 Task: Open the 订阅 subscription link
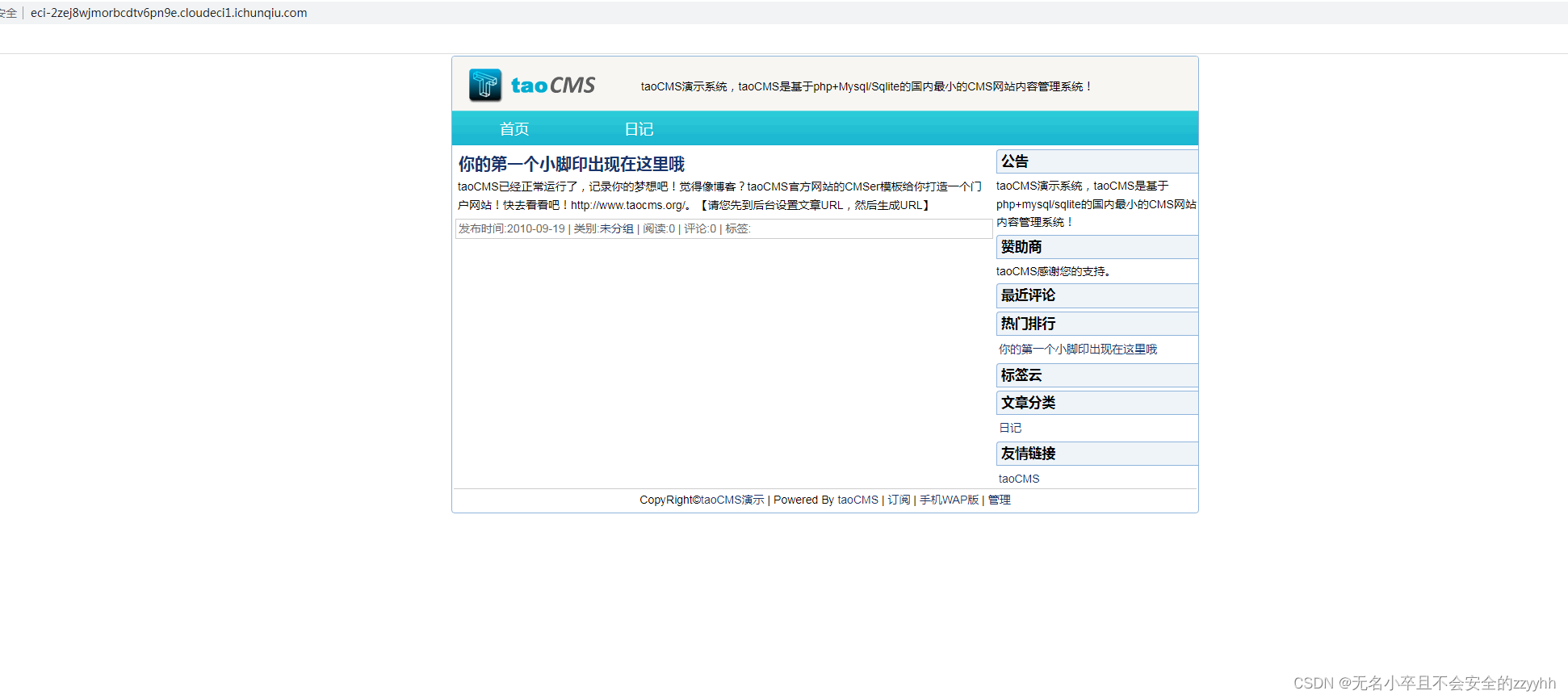tap(899, 500)
